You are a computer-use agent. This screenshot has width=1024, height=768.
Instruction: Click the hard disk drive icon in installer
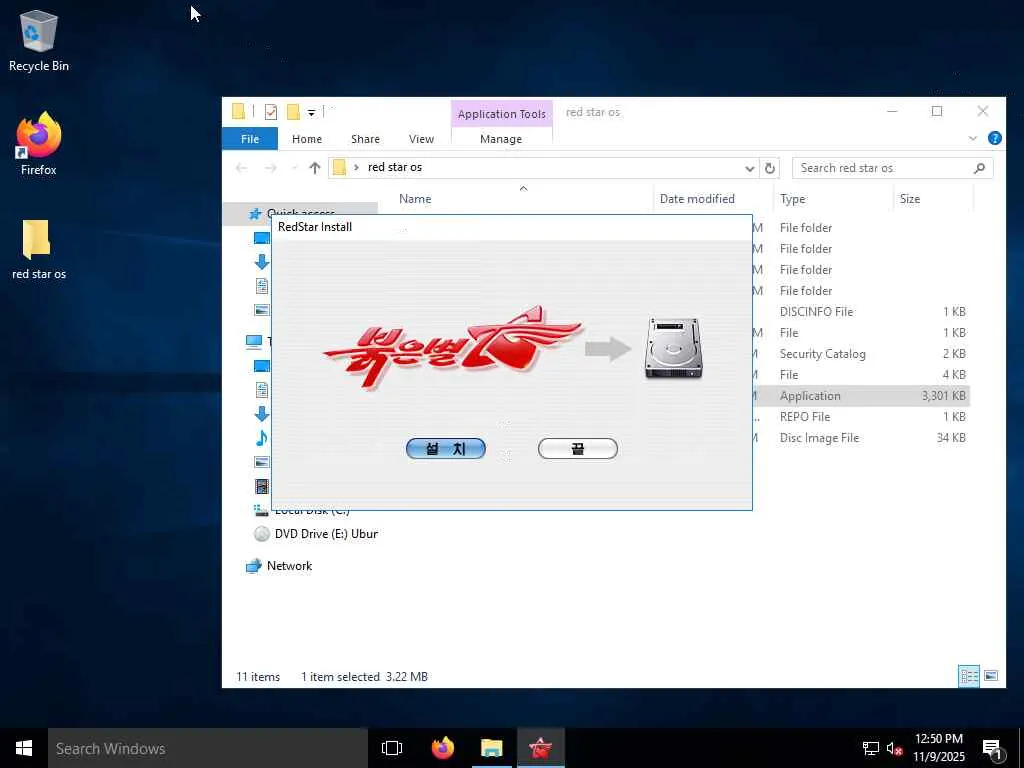click(x=673, y=348)
